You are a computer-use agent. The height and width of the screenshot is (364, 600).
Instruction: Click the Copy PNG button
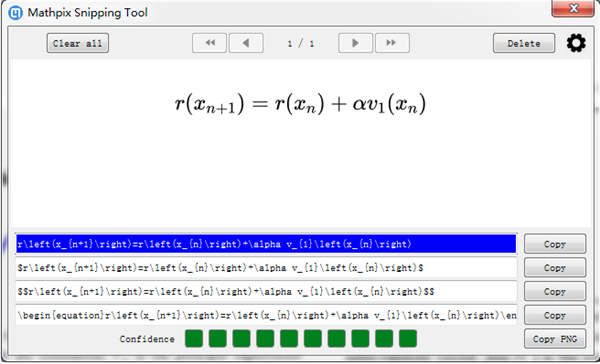(555, 339)
